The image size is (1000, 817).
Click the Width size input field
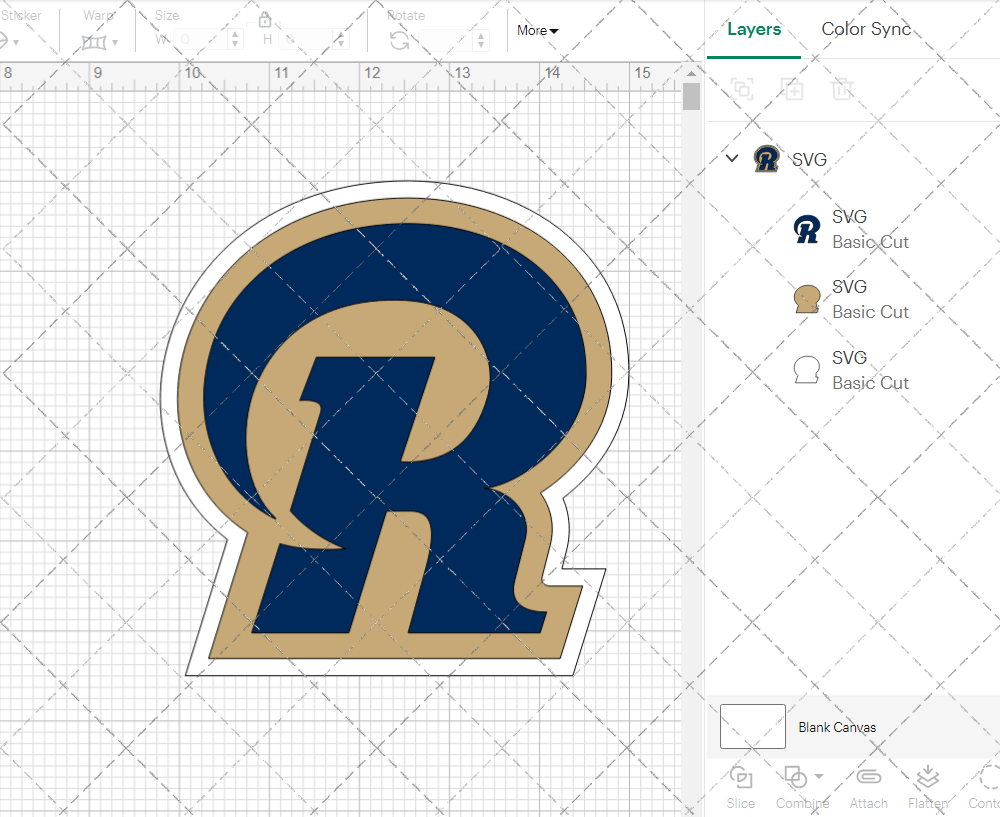coord(201,40)
